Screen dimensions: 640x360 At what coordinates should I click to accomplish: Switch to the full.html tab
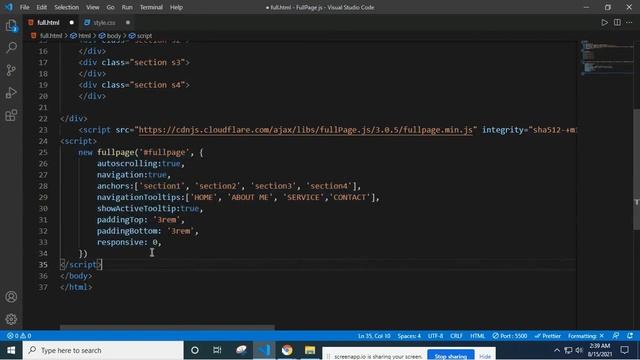pyautogui.click(x=48, y=22)
